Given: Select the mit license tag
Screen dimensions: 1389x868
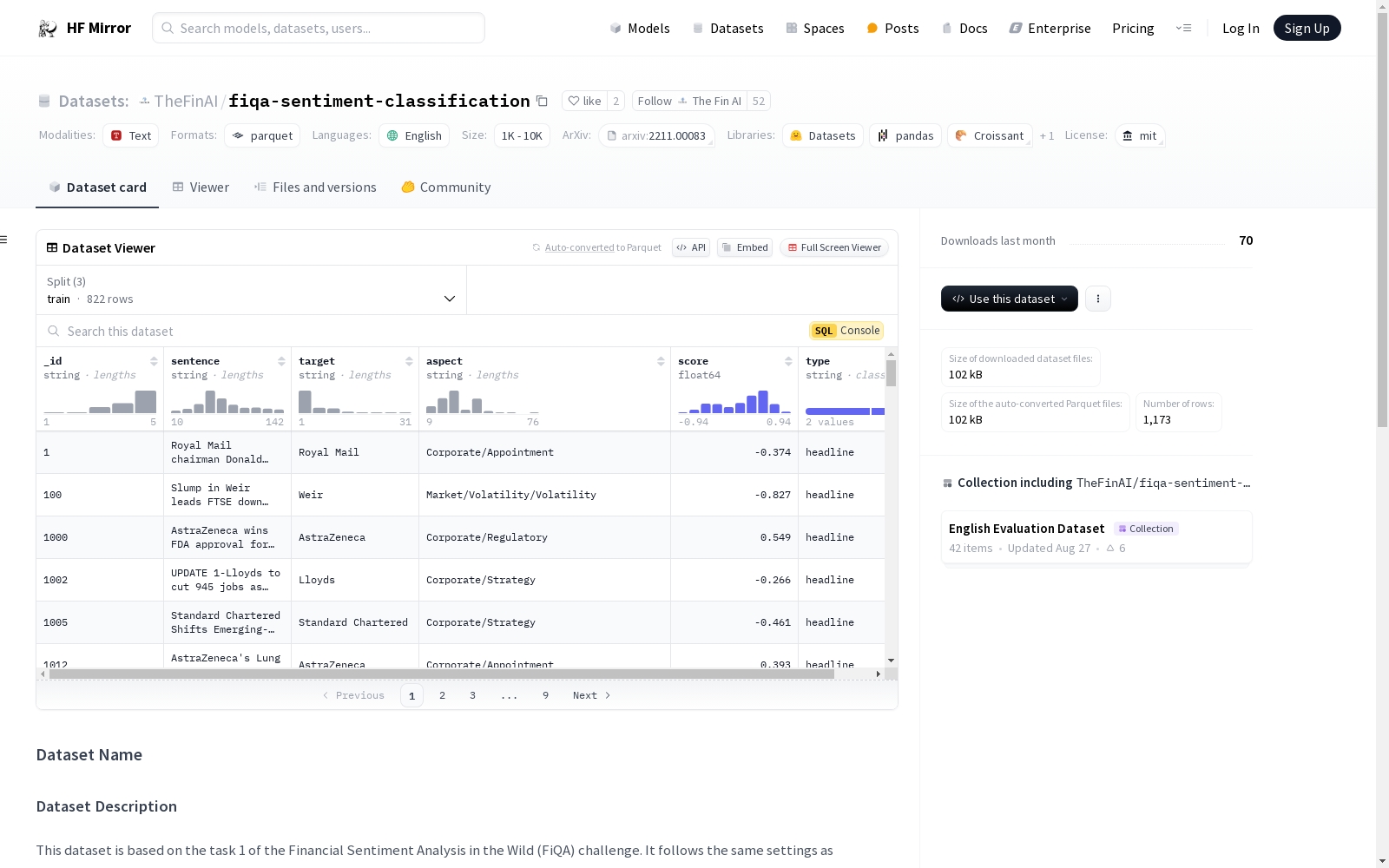Looking at the screenshot, I should click(1140, 135).
